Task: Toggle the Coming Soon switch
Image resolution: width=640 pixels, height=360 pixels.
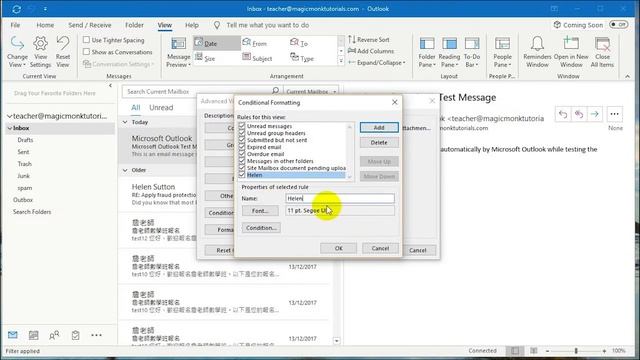Action: 618,24
